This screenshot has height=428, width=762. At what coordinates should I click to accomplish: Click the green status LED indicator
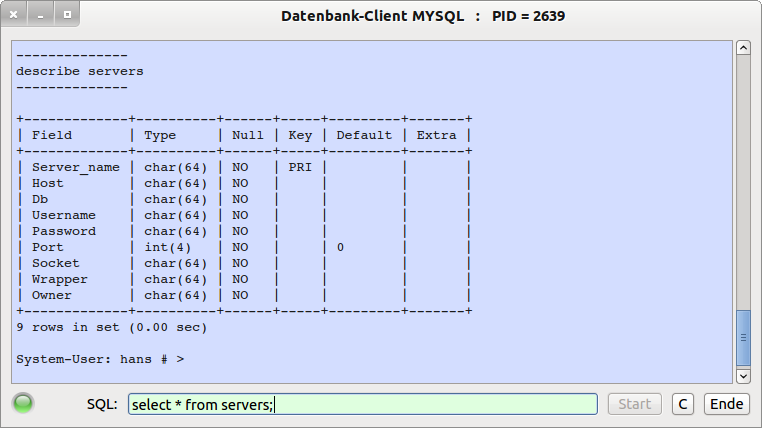[23, 404]
